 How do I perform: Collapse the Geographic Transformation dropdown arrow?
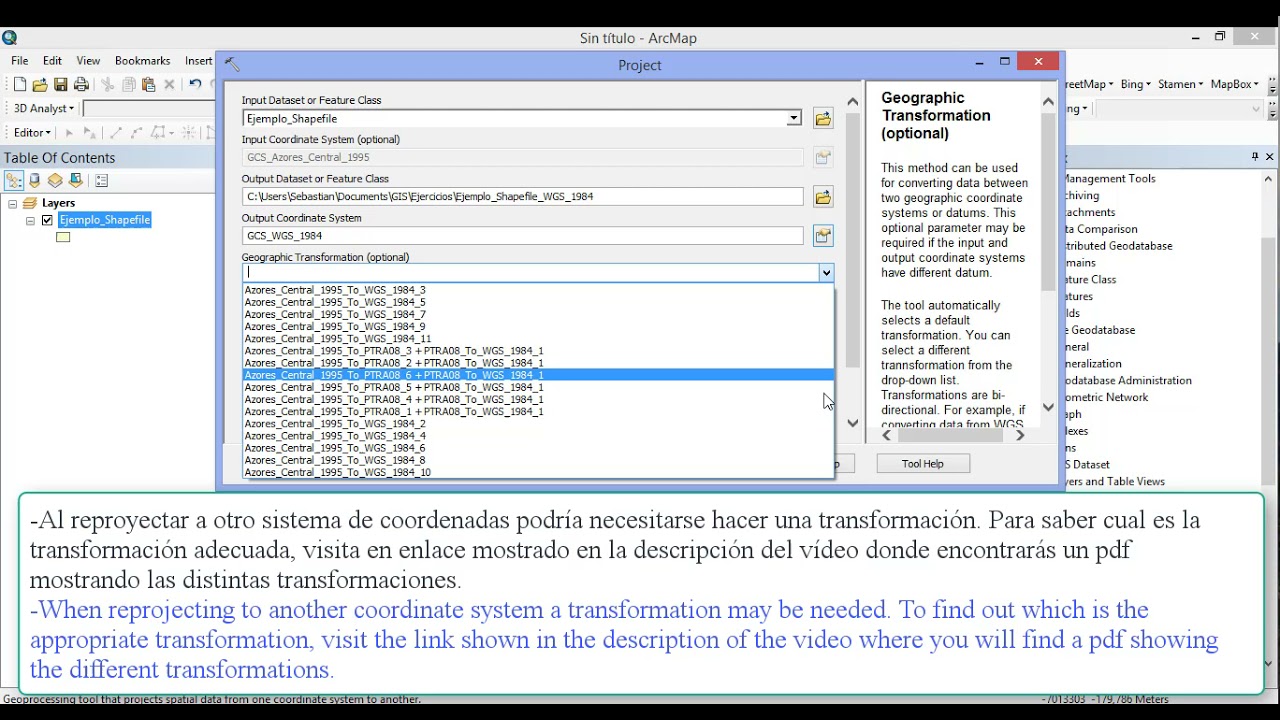pyautogui.click(x=826, y=273)
